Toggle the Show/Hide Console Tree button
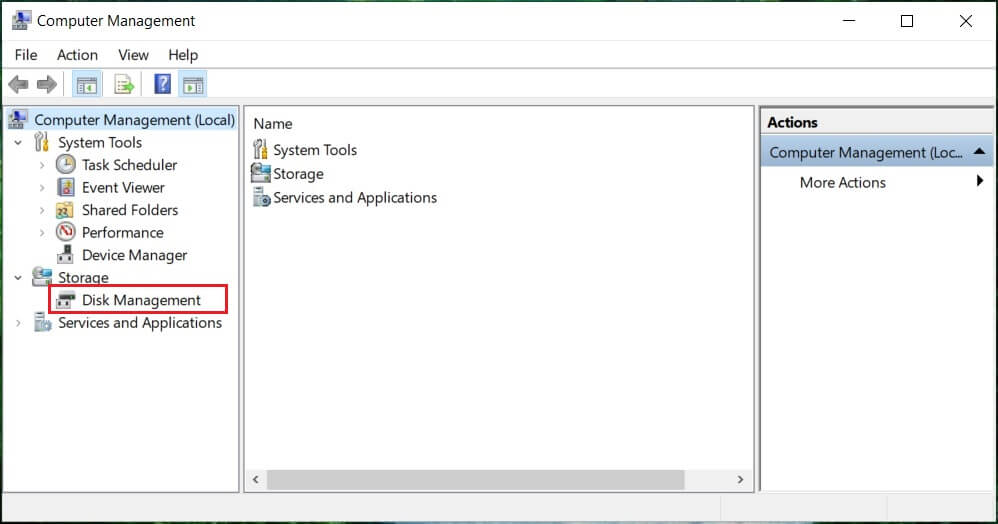Screen dimensions: 998x524 click(86, 85)
